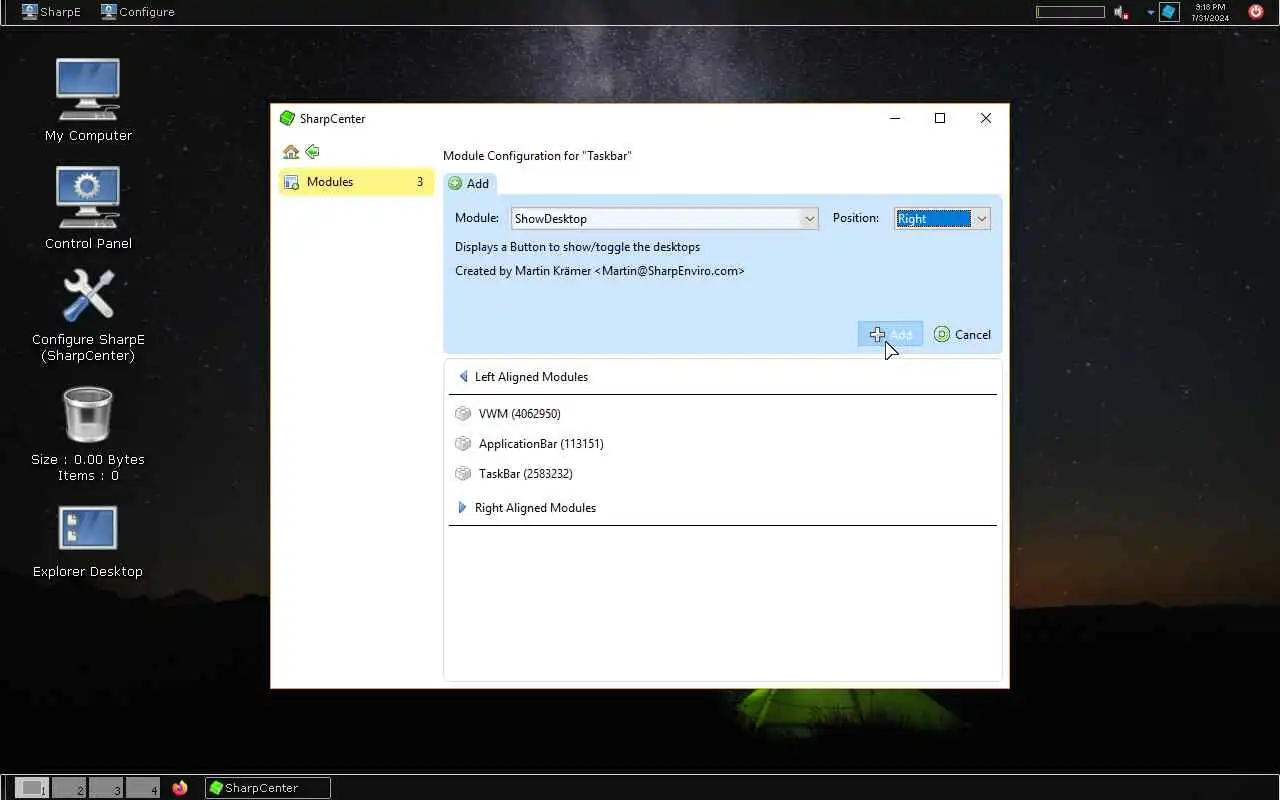Image resolution: width=1280 pixels, height=800 pixels.
Task: Minimize the SharpCenter window
Action: pos(895,118)
